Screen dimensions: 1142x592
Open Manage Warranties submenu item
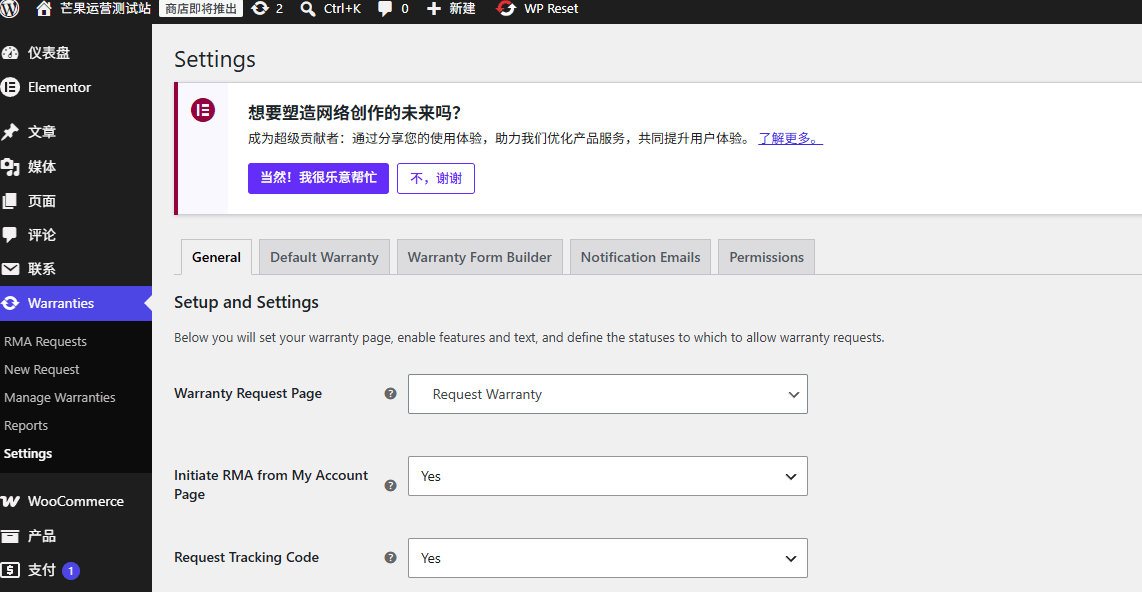60,398
